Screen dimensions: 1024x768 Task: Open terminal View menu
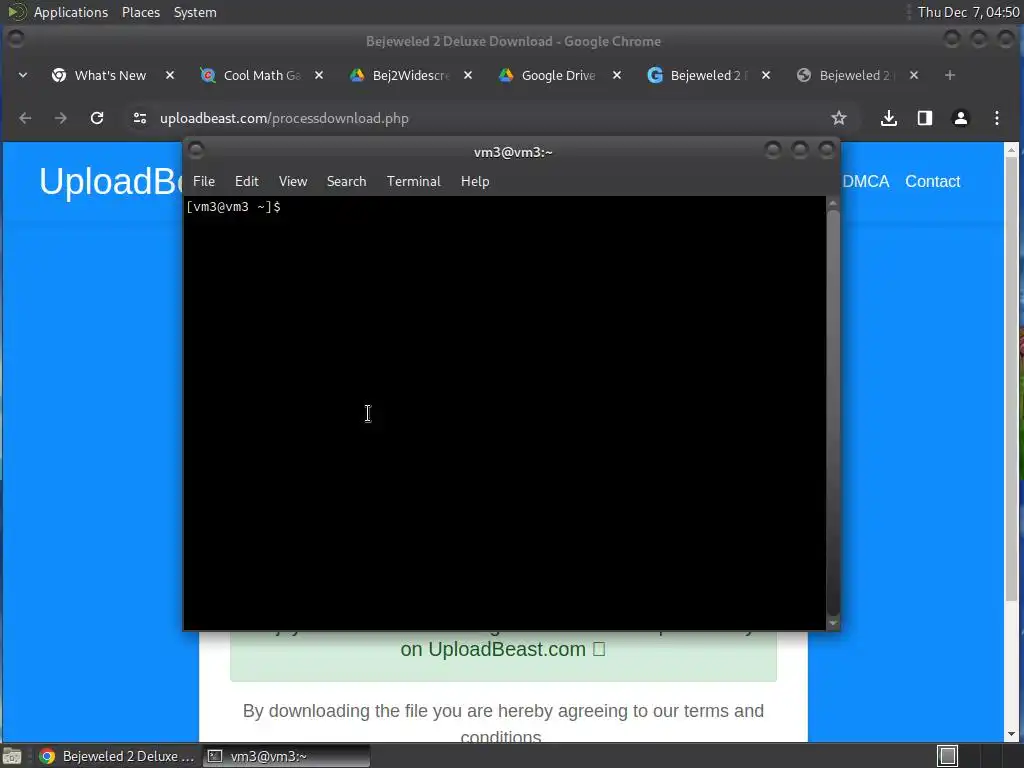pos(293,182)
